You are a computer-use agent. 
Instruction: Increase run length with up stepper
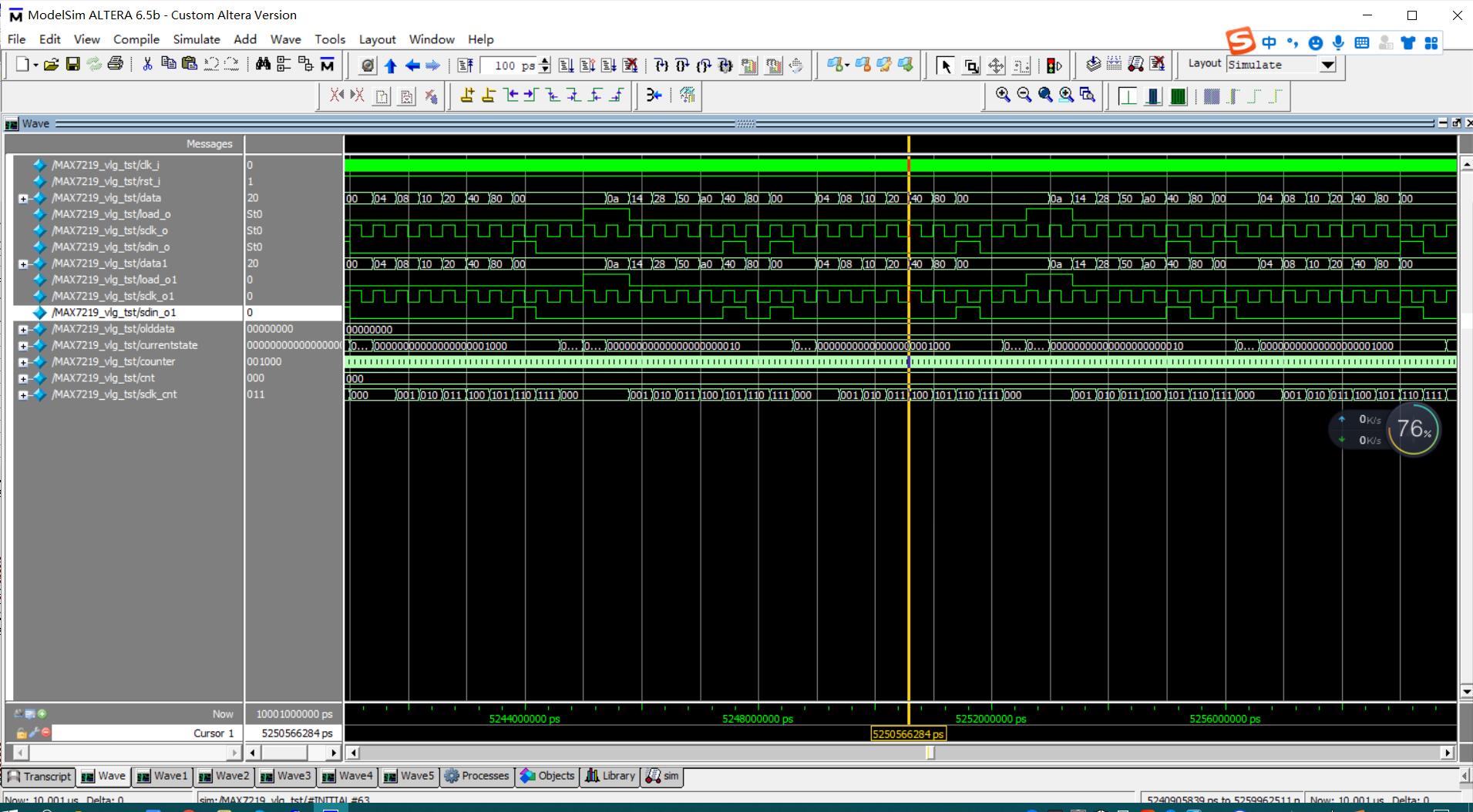(x=545, y=61)
